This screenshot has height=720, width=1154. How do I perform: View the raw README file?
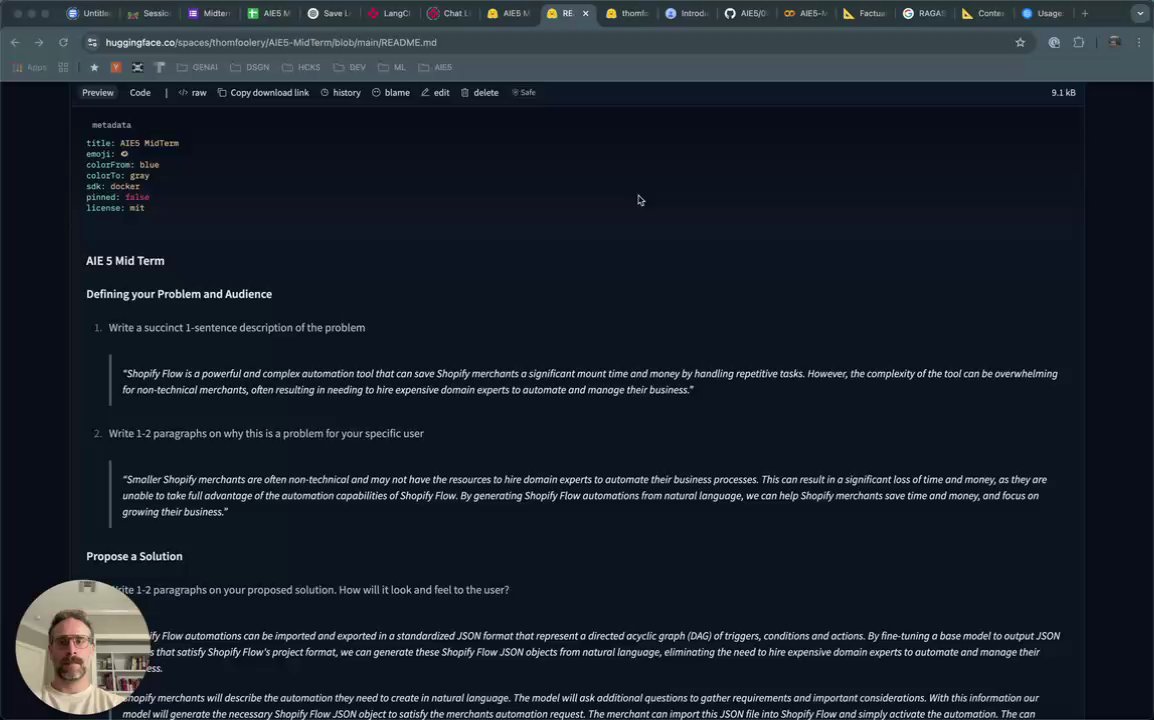192,93
